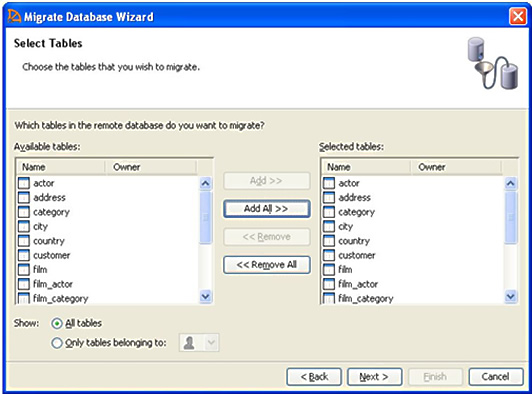Image resolution: width=532 pixels, height=394 pixels.
Task: Click the film_actor table icon in Selected tables
Action: [329, 284]
